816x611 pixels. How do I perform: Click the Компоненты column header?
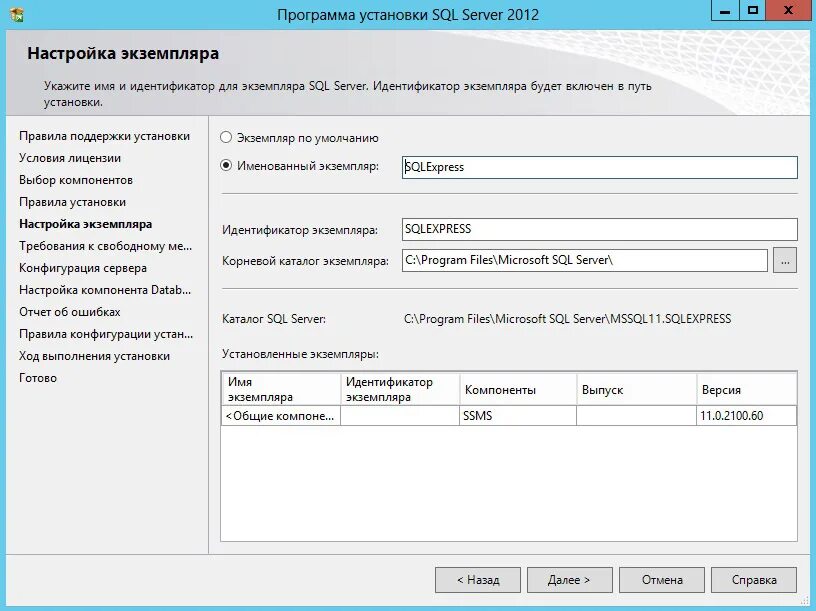(518, 389)
